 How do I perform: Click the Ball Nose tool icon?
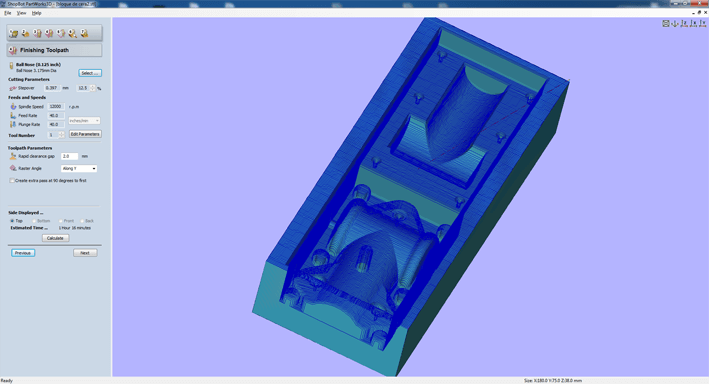pos(11,66)
